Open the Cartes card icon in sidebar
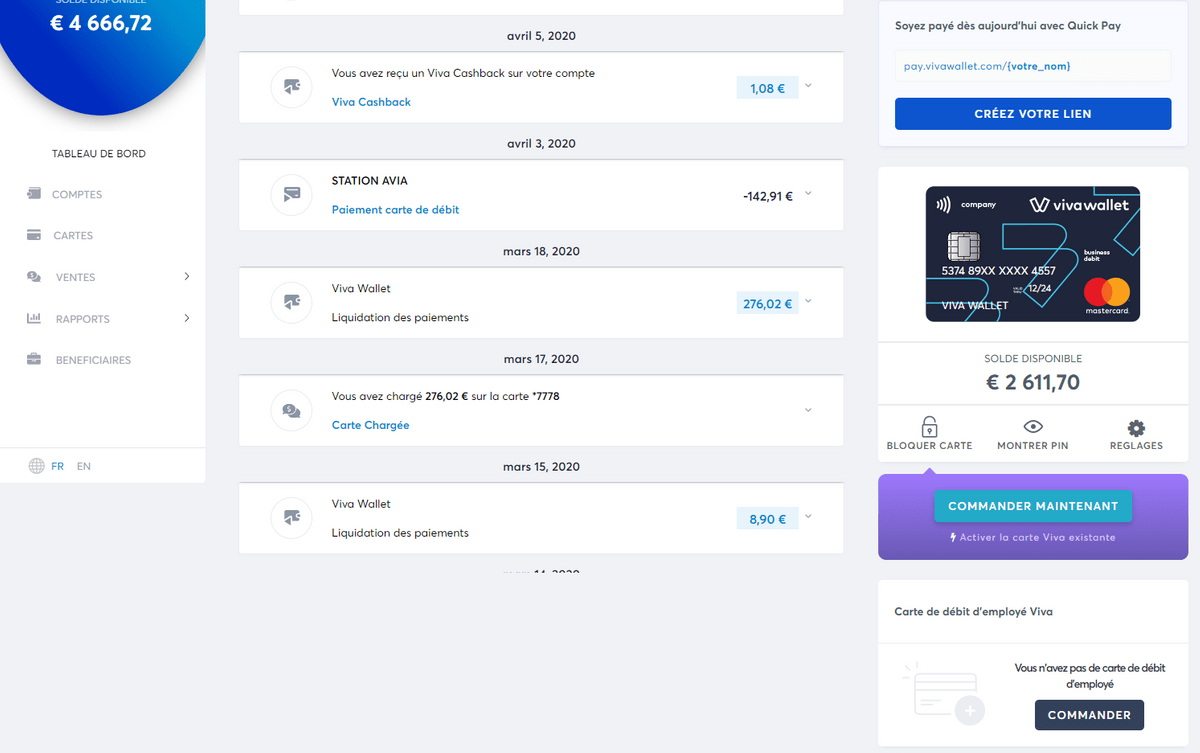1200x753 pixels. (x=34, y=235)
